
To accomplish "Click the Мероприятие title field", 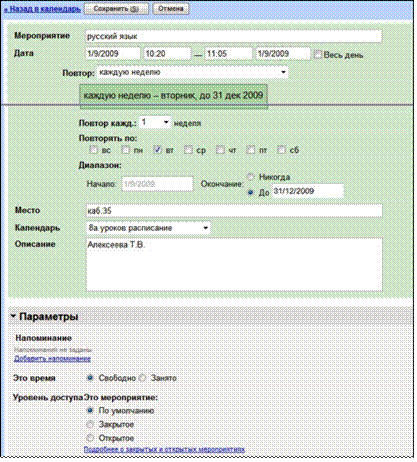I will pos(233,36).
